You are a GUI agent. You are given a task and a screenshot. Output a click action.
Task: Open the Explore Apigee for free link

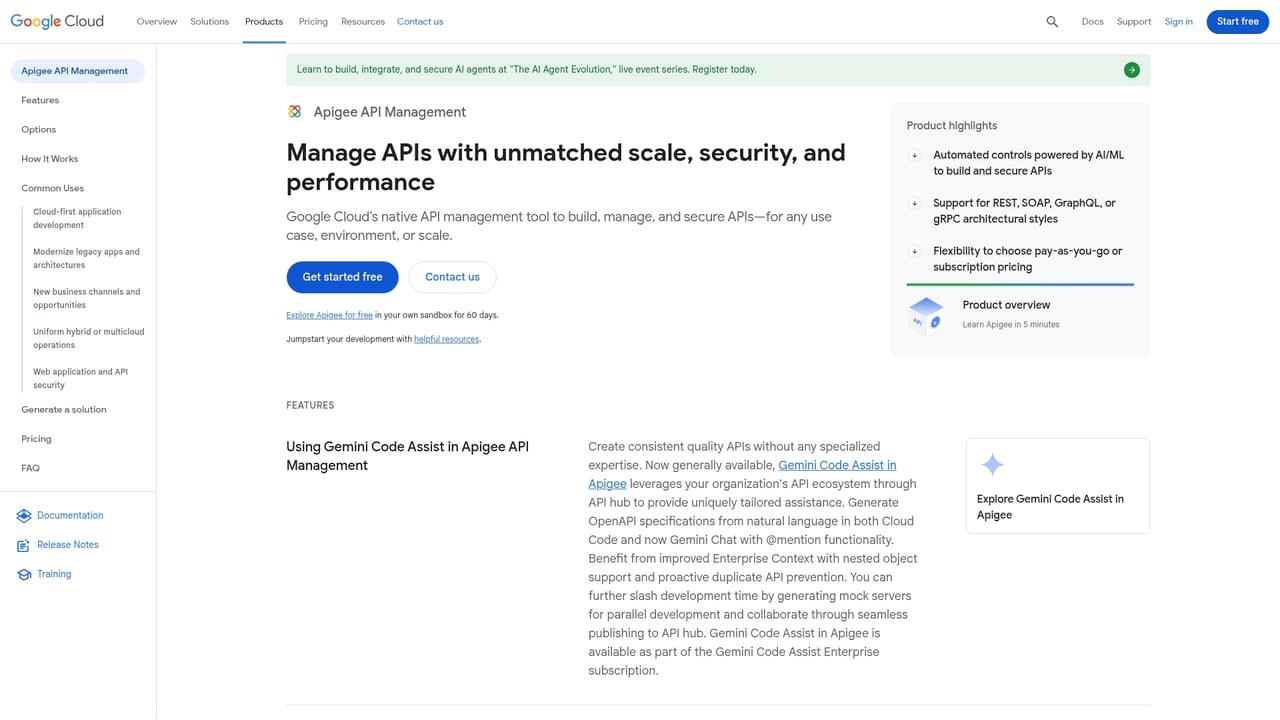click(330, 314)
